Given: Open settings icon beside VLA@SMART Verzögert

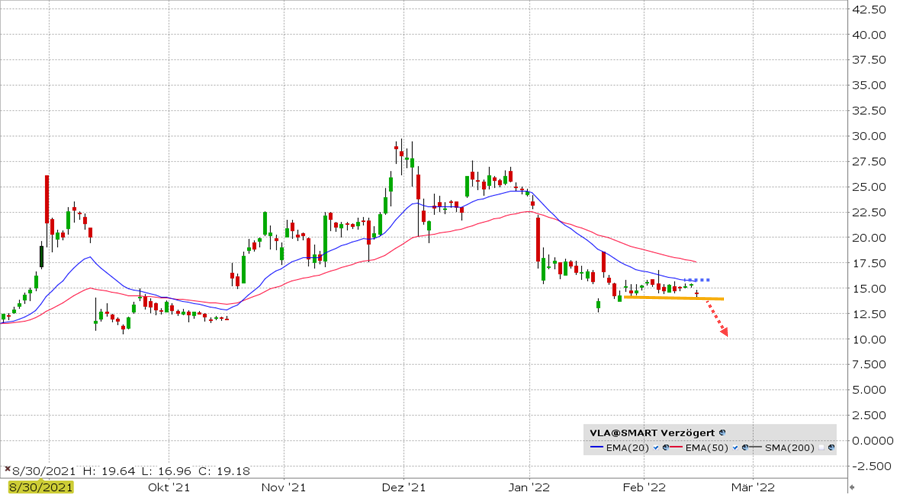Looking at the screenshot, I should tap(722, 432).
